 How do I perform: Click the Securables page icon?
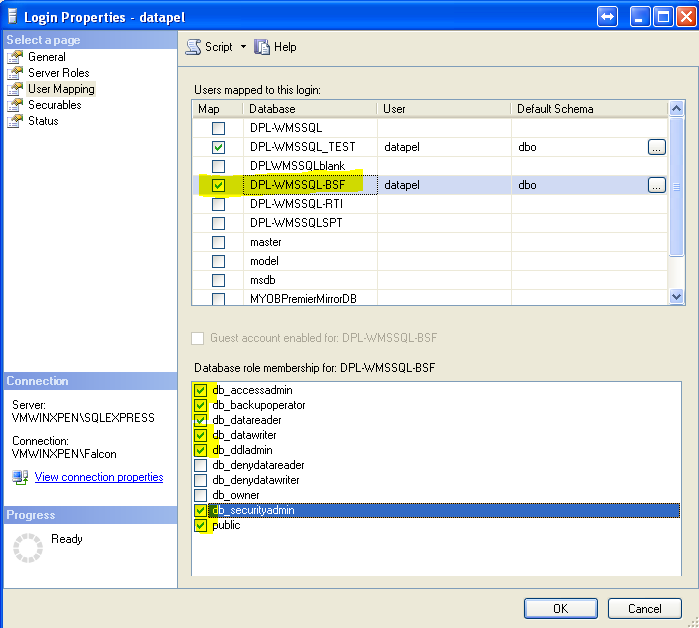(15, 105)
